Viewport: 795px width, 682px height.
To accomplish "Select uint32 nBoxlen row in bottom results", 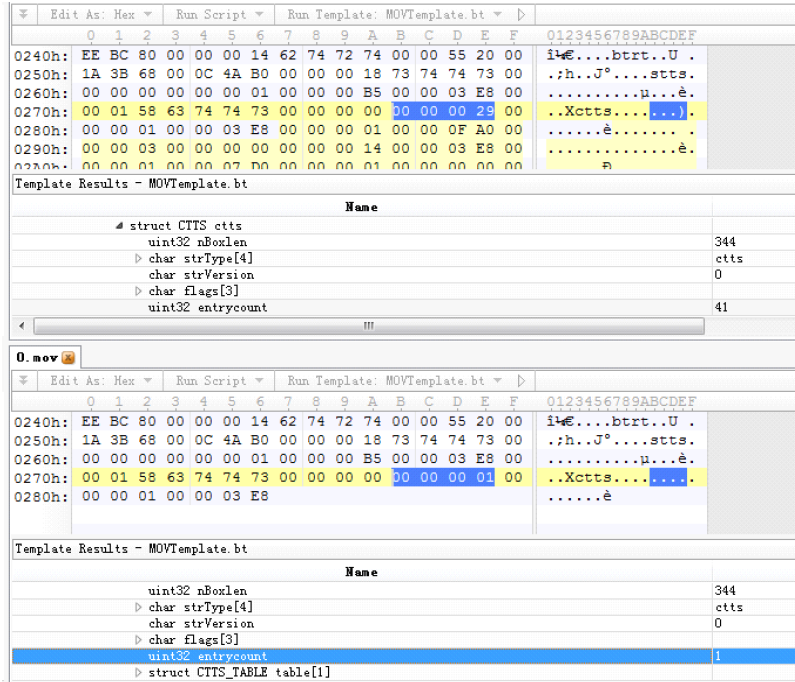I will point(404,591).
